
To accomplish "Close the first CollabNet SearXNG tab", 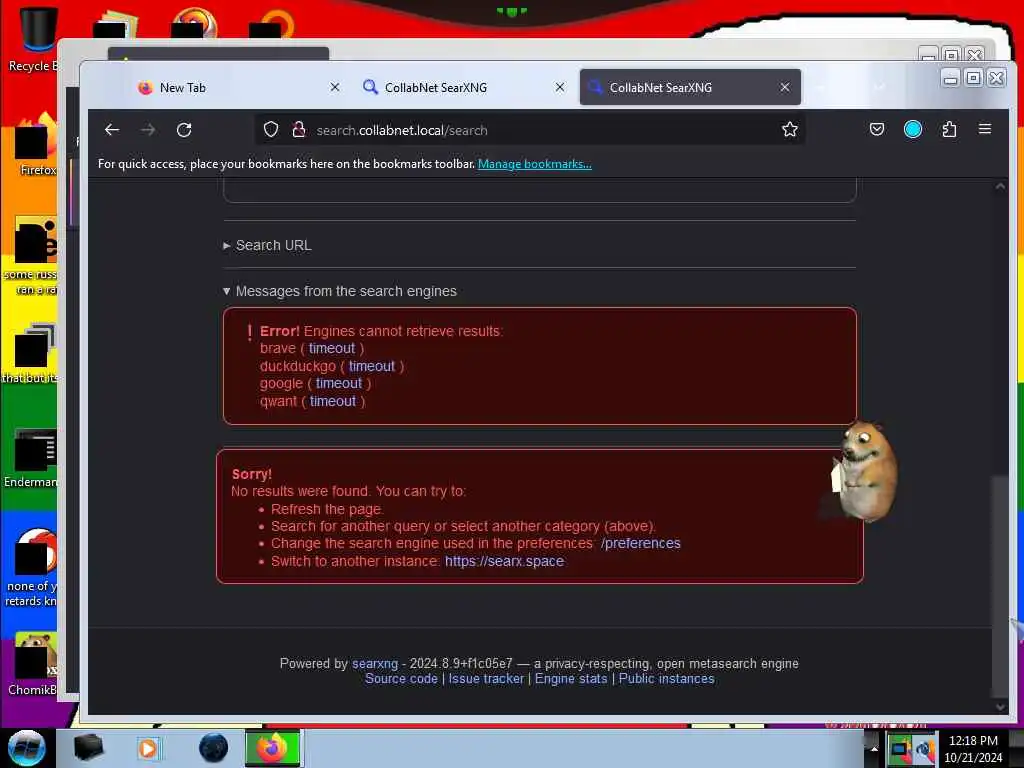I will tap(560, 87).
